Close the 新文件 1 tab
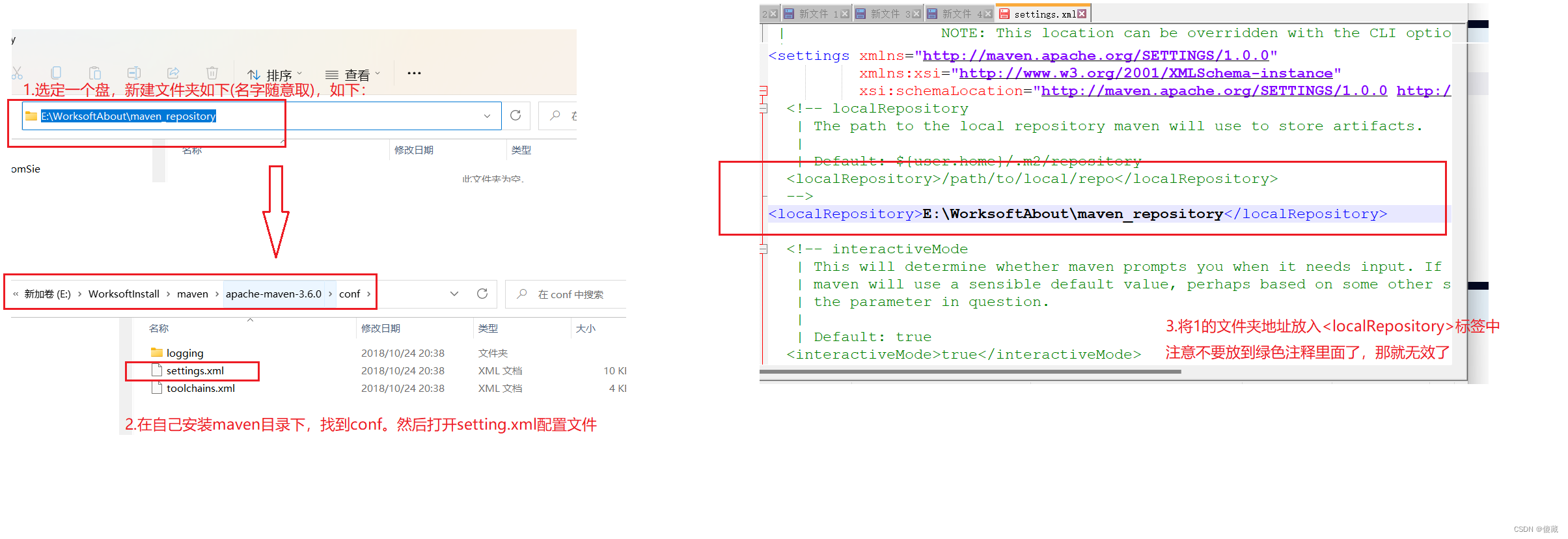 [845, 14]
